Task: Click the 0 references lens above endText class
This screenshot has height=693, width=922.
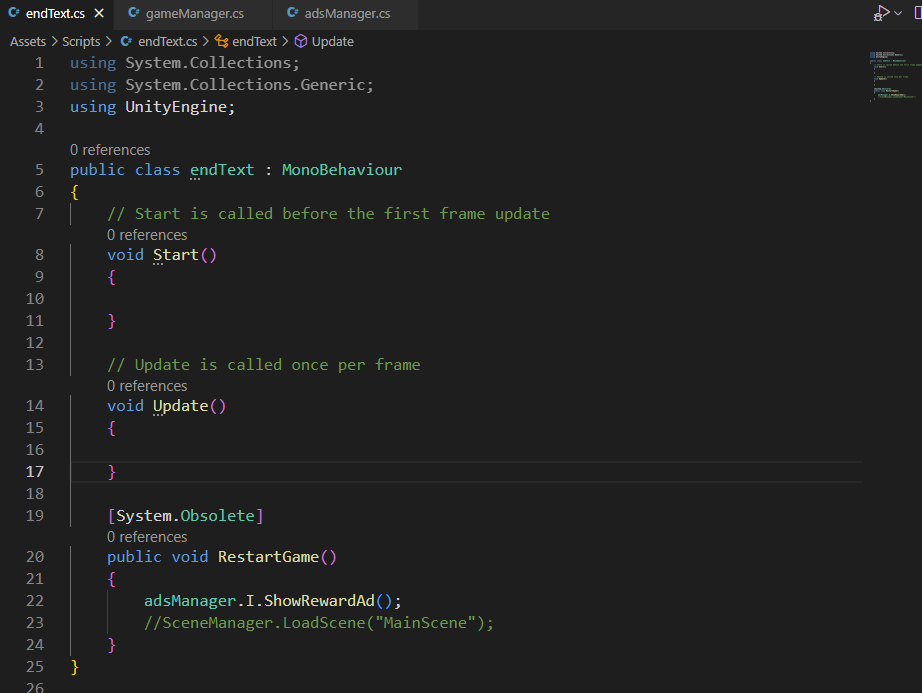Action: (x=110, y=150)
